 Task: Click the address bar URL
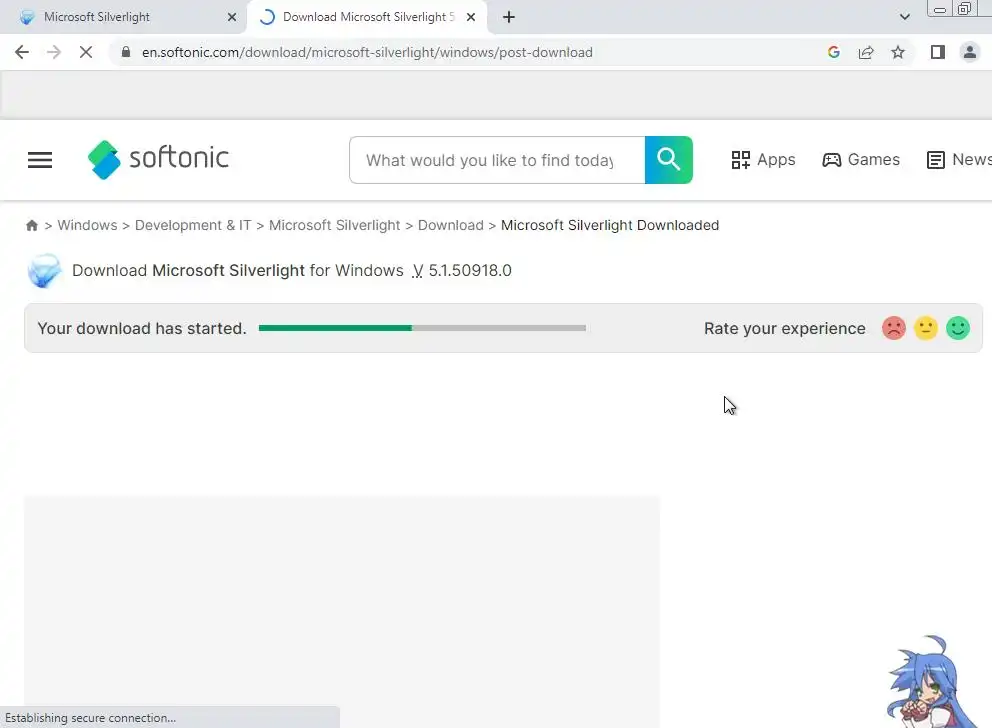click(x=367, y=52)
